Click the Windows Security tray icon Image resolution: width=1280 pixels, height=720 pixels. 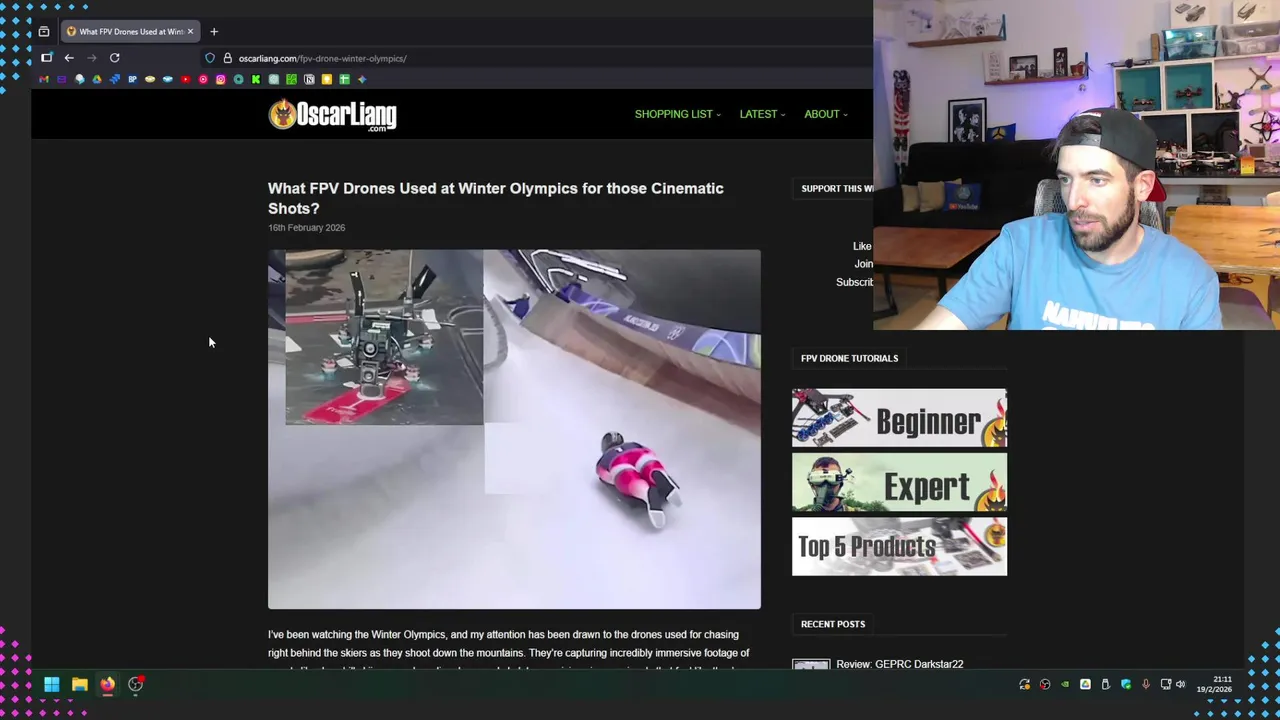1126,684
